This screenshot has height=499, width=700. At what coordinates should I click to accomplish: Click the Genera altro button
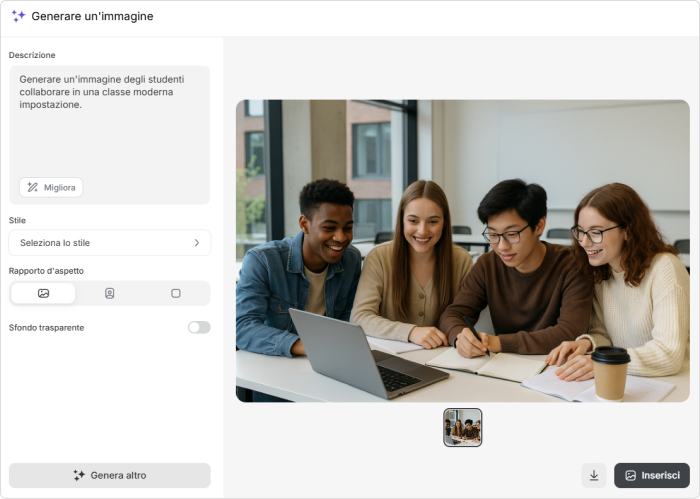tap(109, 475)
